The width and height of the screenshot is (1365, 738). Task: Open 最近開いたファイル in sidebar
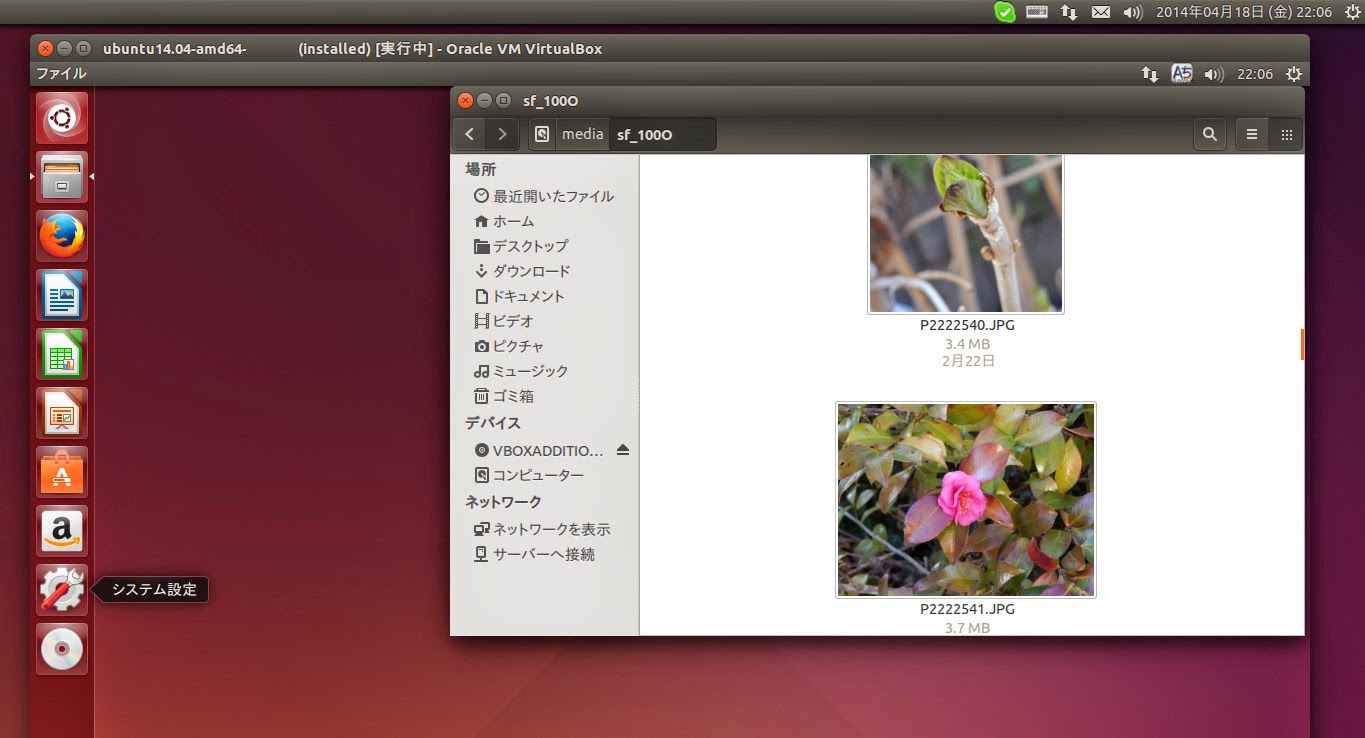click(544, 196)
